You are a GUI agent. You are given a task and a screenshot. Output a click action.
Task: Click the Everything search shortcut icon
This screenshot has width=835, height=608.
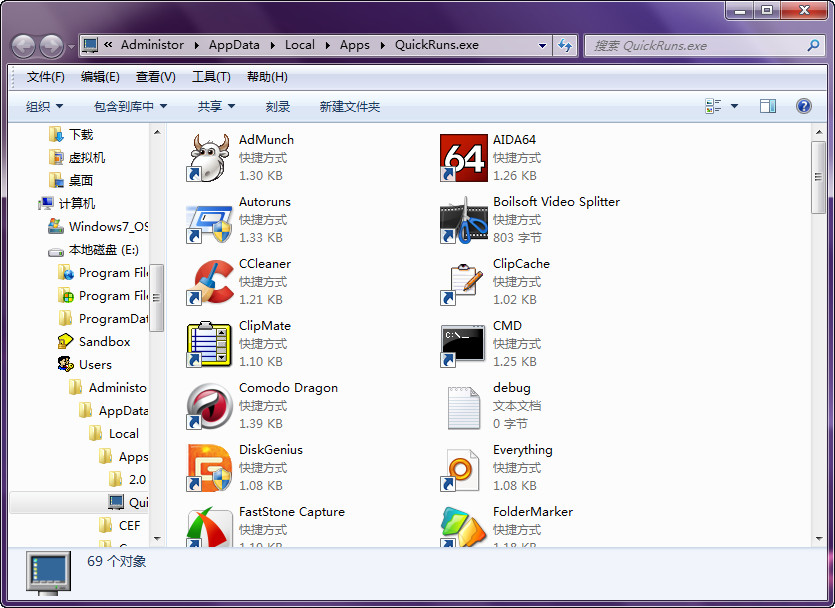click(463, 468)
